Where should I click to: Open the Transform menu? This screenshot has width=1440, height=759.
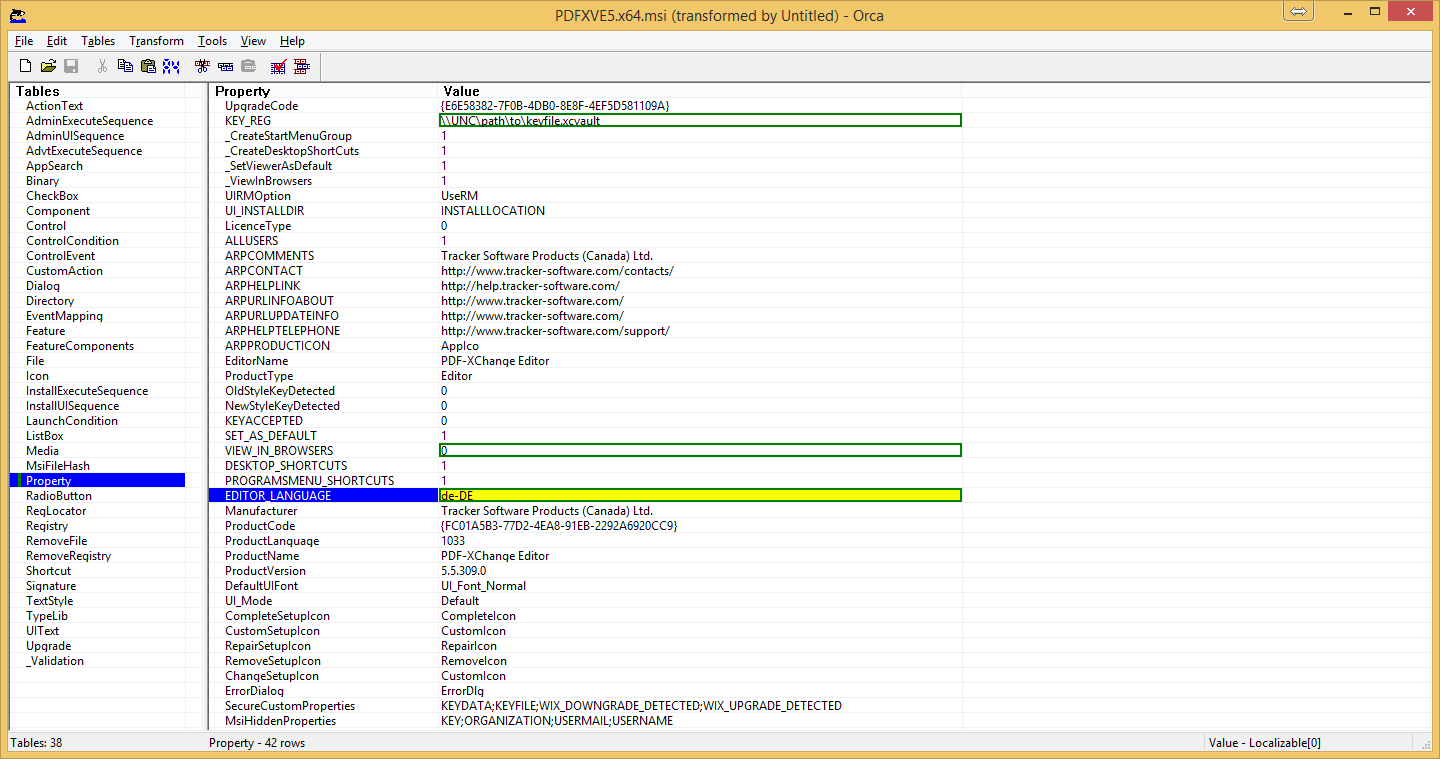tap(156, 41)
